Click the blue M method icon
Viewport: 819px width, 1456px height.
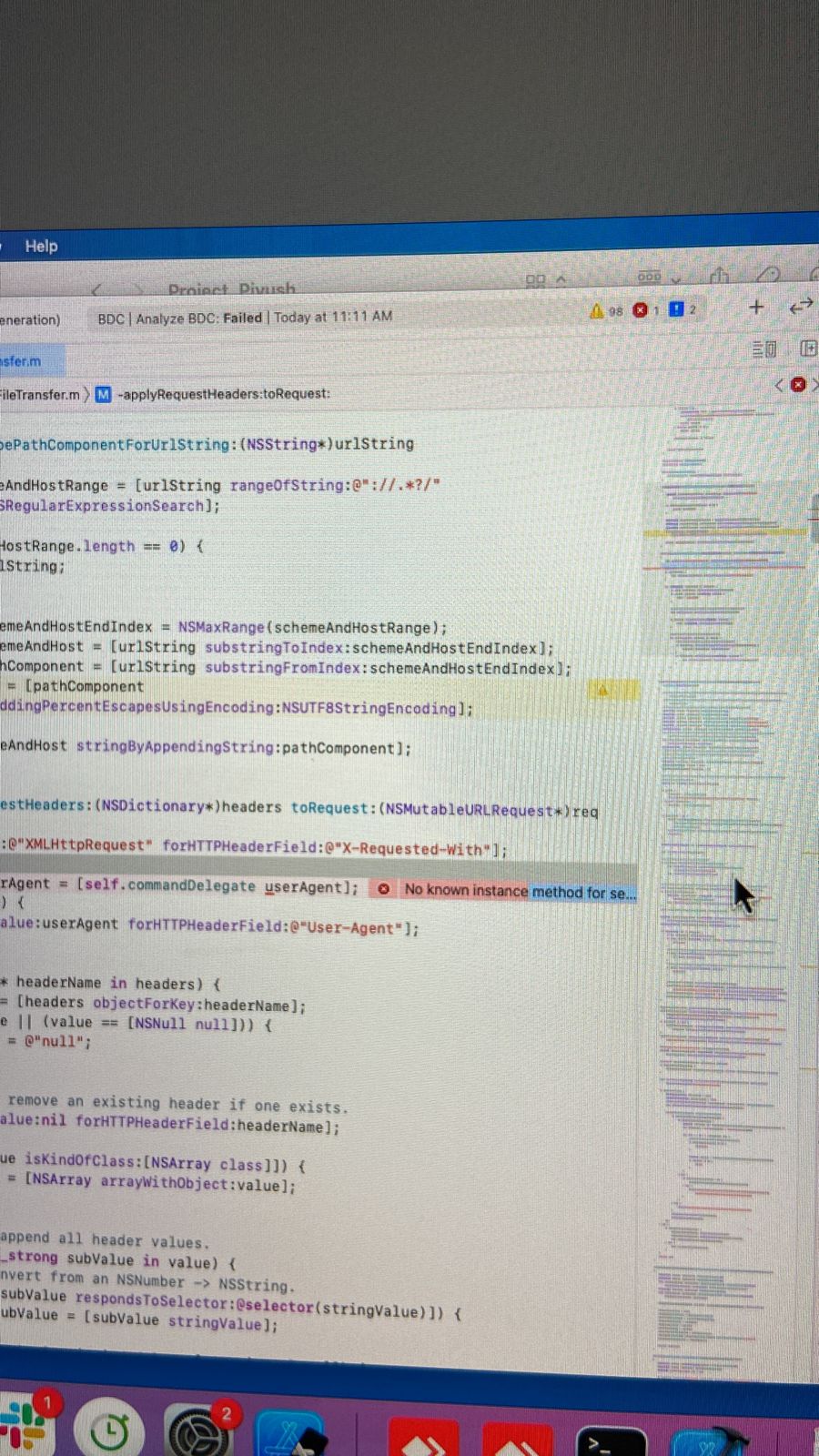coord(103,394)
